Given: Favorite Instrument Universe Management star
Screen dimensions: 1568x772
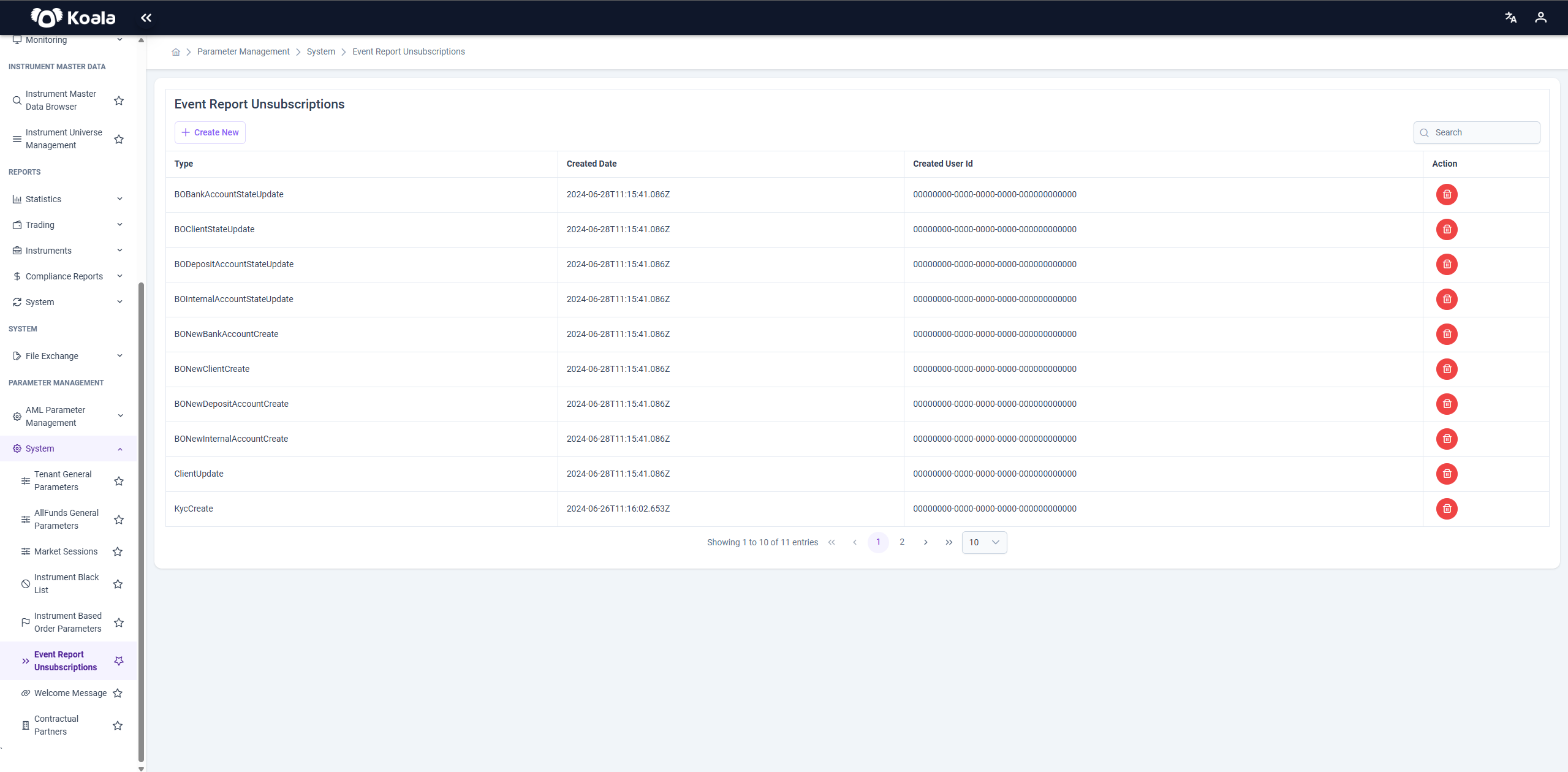Looking at the screenshot, I should (x=119, y=139).
